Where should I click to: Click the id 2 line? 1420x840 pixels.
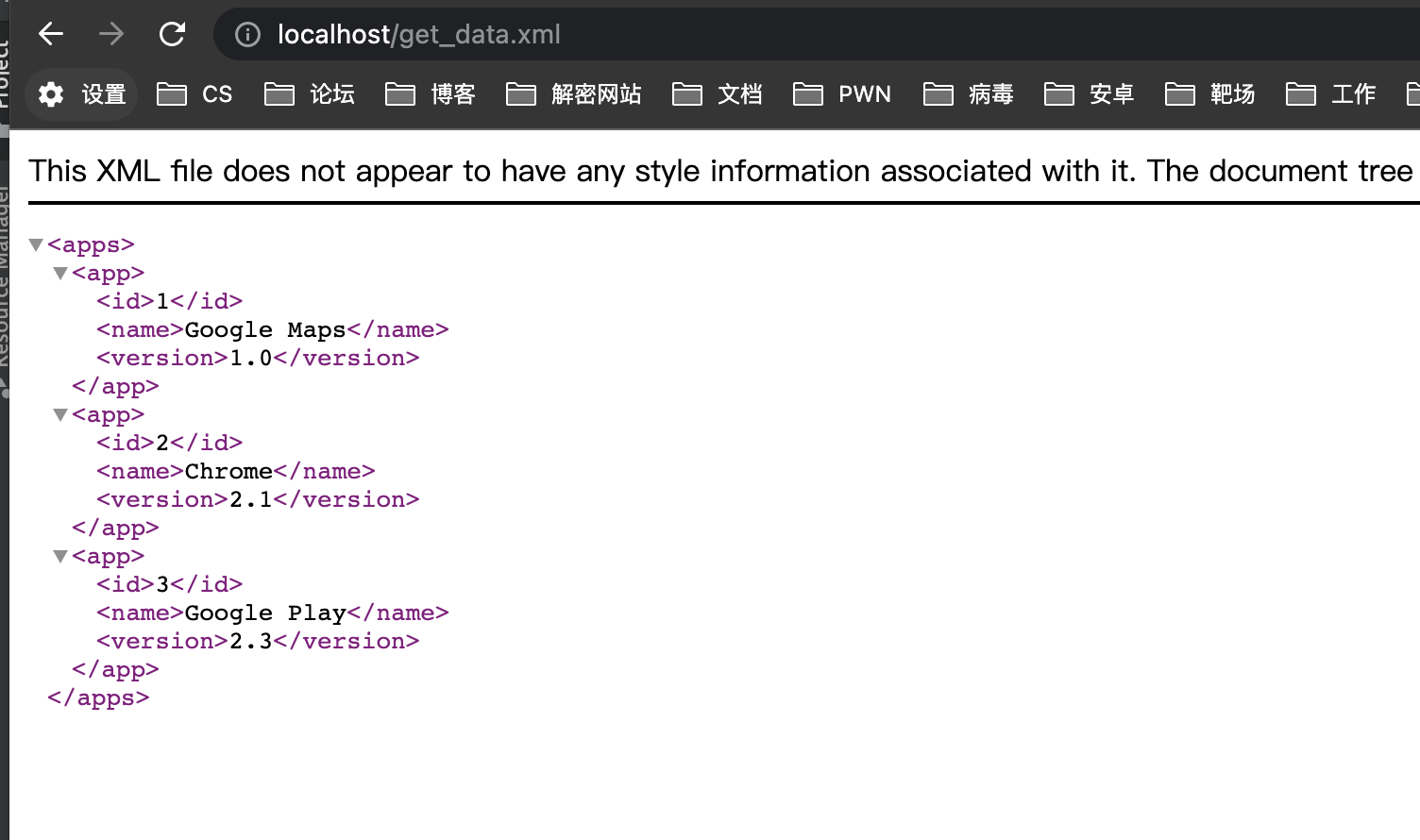point(170,444)
